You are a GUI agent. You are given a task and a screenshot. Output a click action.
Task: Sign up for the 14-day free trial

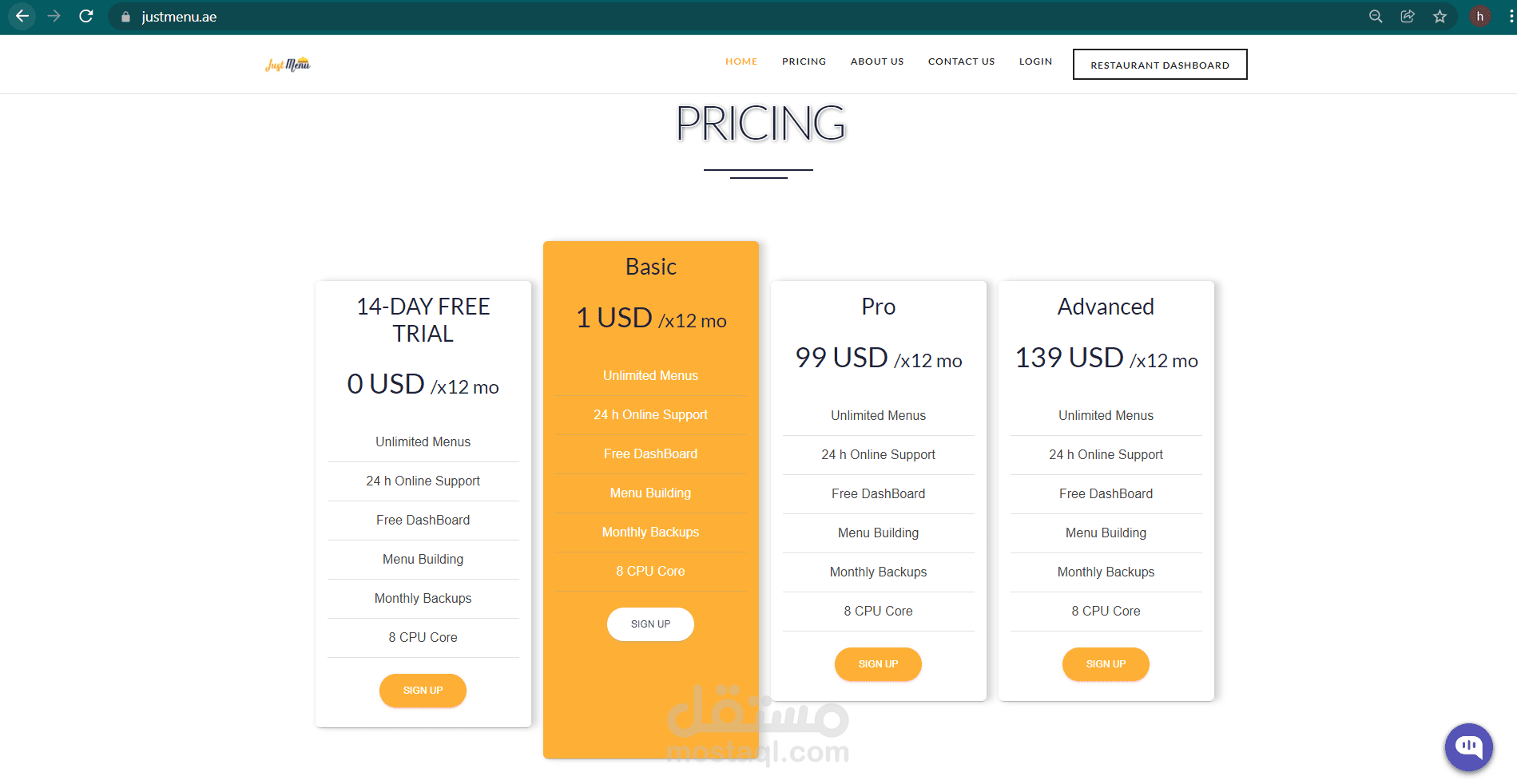[x=423, y=691]
